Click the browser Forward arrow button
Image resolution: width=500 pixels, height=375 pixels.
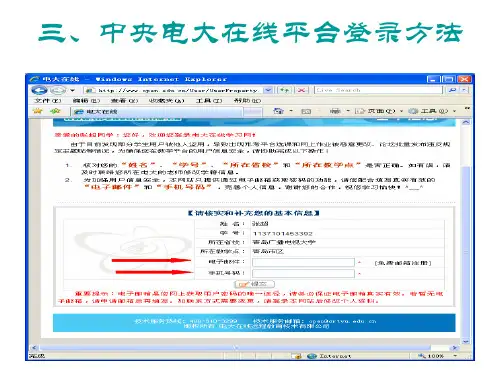coord(58,90)
